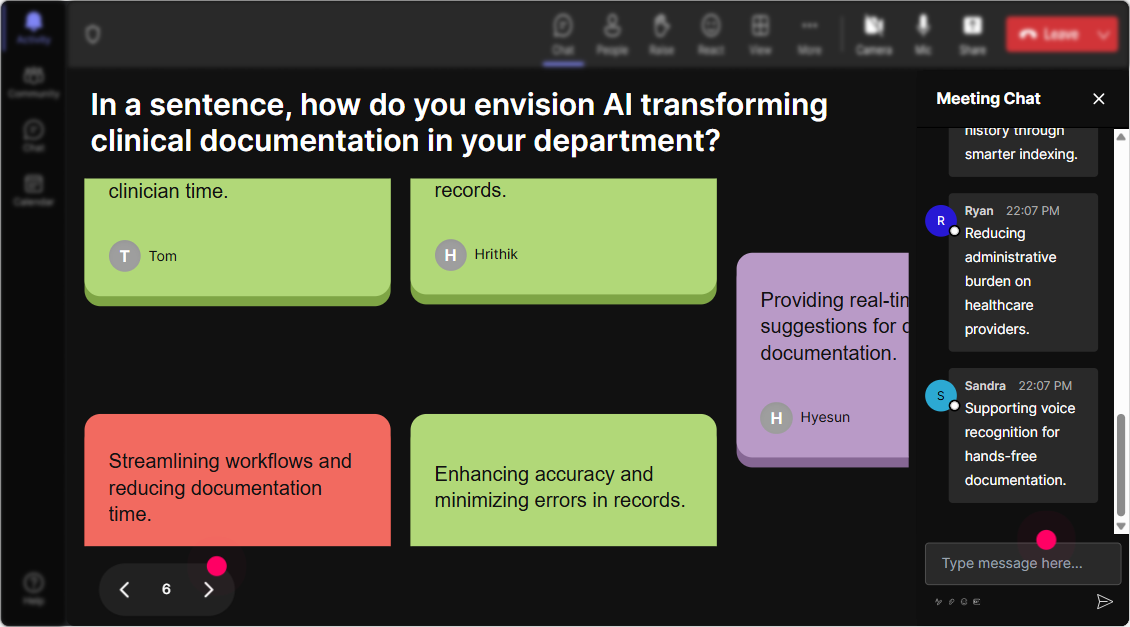Viewport: 1130px width, 627px height.
Task: Click the chat scrollbar thumb
Action: point(1121,465)
